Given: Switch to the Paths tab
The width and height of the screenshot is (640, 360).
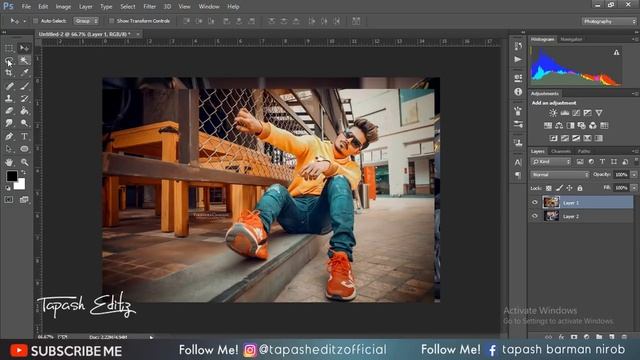Looking at the screenshot, I should pyautogui.click(x=584, y=151).
